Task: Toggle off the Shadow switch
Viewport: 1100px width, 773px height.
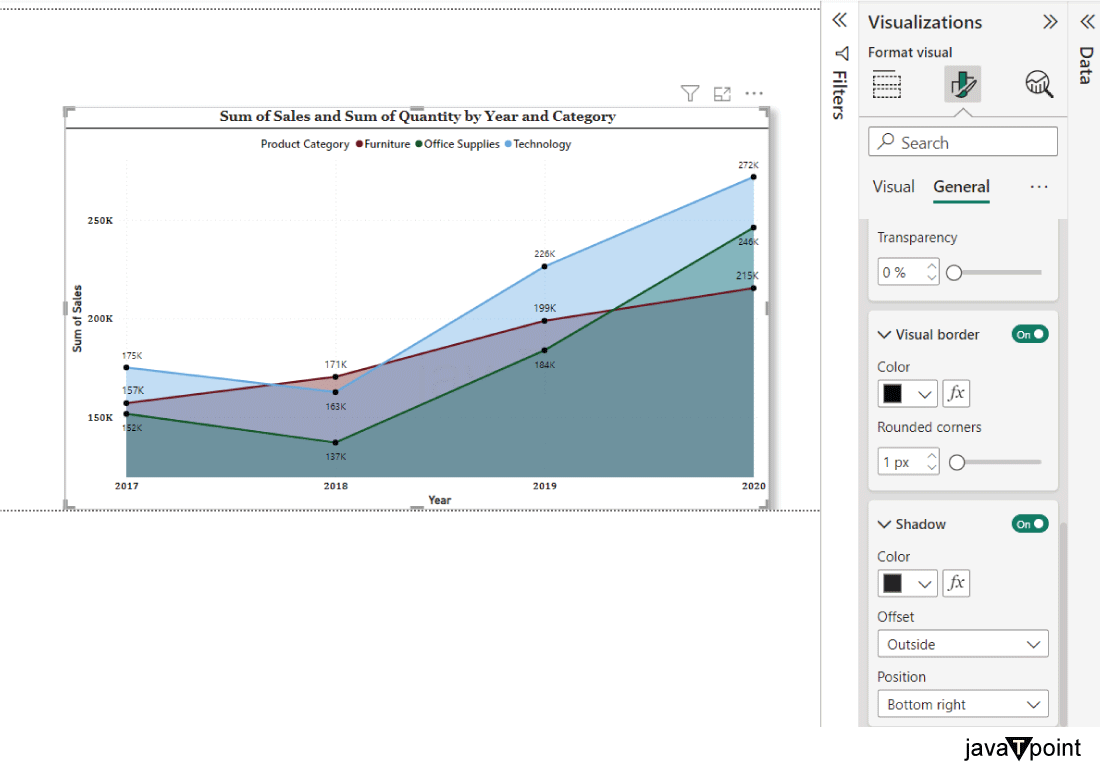Action: pos(1030,524)
